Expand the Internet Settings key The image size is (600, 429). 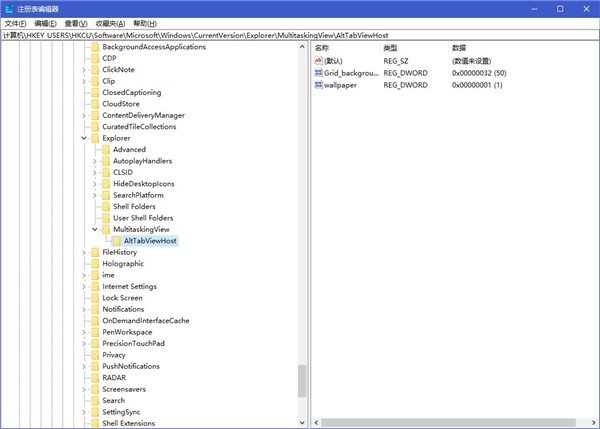(83, 287)
